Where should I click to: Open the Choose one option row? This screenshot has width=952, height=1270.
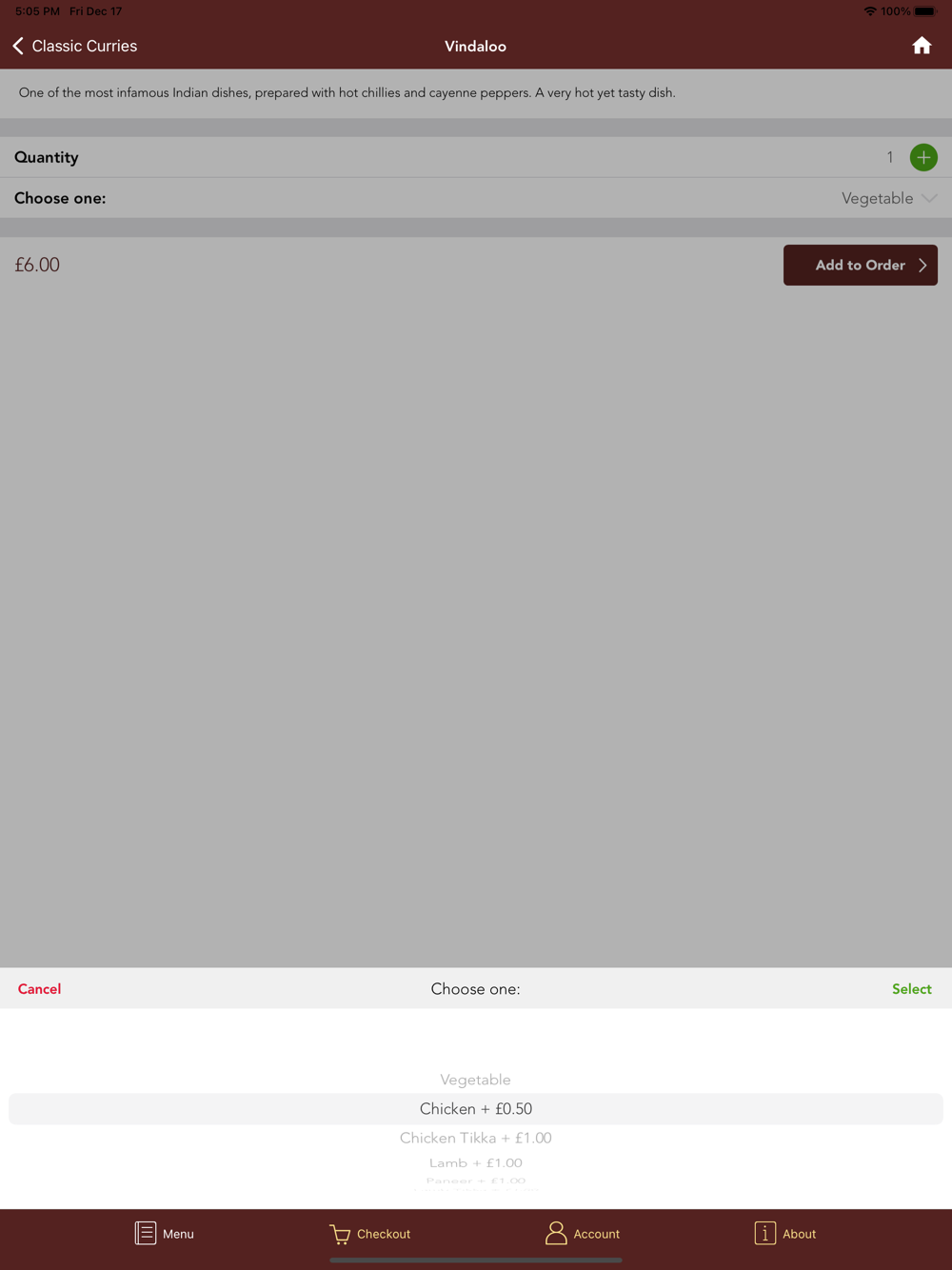point(476,198)
